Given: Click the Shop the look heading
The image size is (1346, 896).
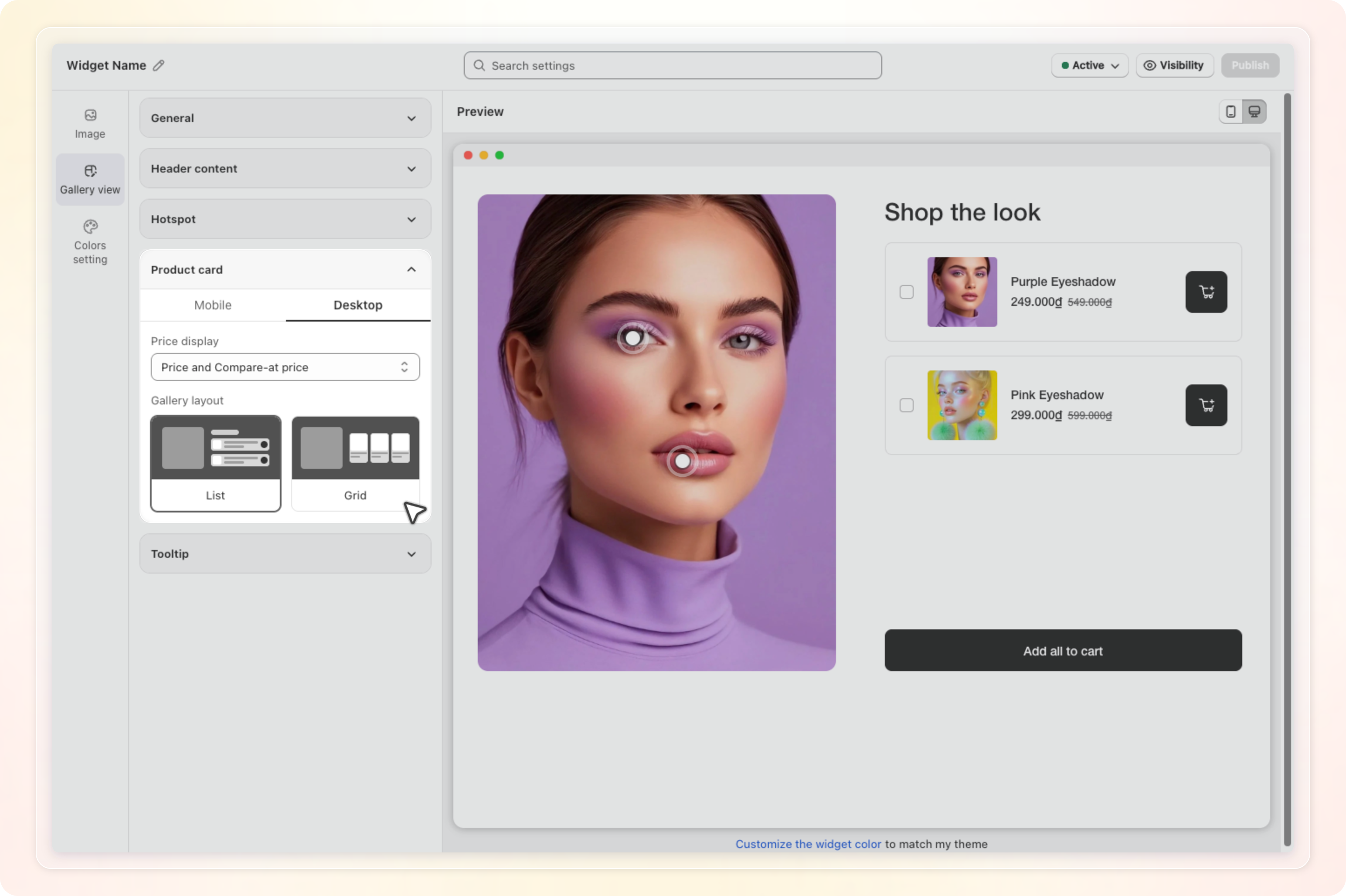Looking at the screenshot, I should 962,212.
